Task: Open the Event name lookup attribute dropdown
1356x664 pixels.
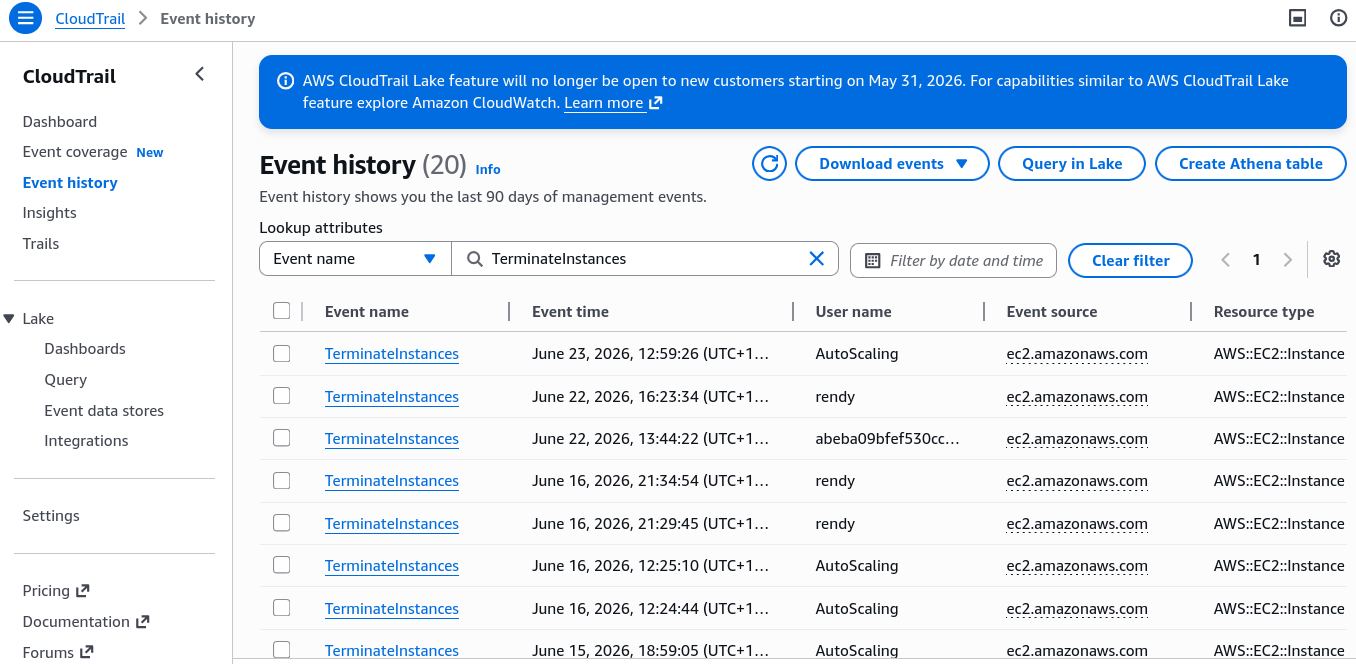Action: tap(355, 259)
